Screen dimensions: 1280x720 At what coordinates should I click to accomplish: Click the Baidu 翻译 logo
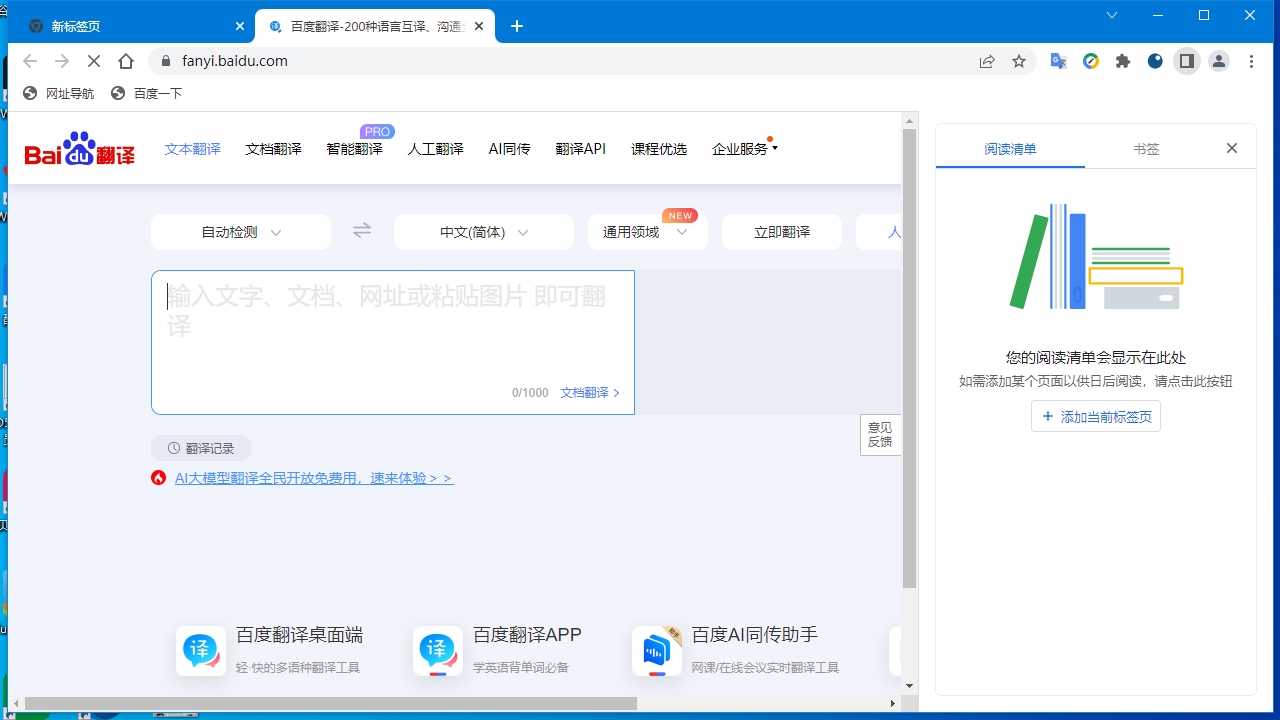(79, 148)
